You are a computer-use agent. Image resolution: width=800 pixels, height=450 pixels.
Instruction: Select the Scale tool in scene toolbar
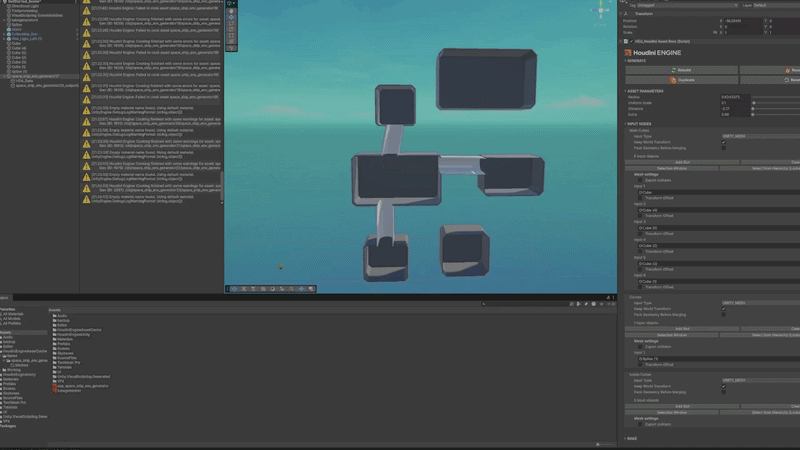tap(231, 30)
